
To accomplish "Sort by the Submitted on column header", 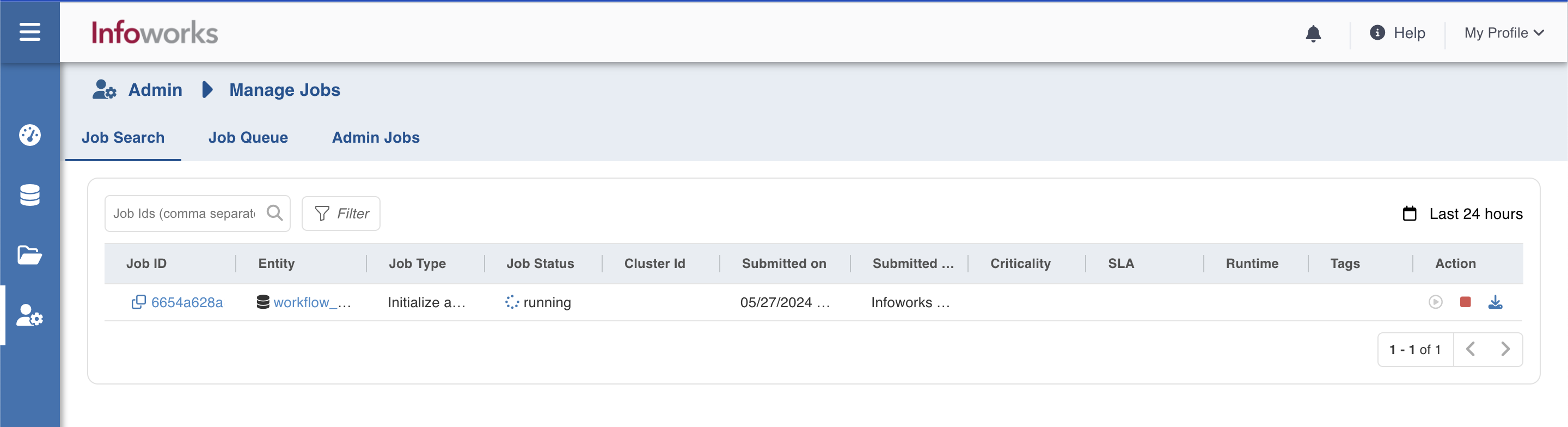I will [783, 263].
